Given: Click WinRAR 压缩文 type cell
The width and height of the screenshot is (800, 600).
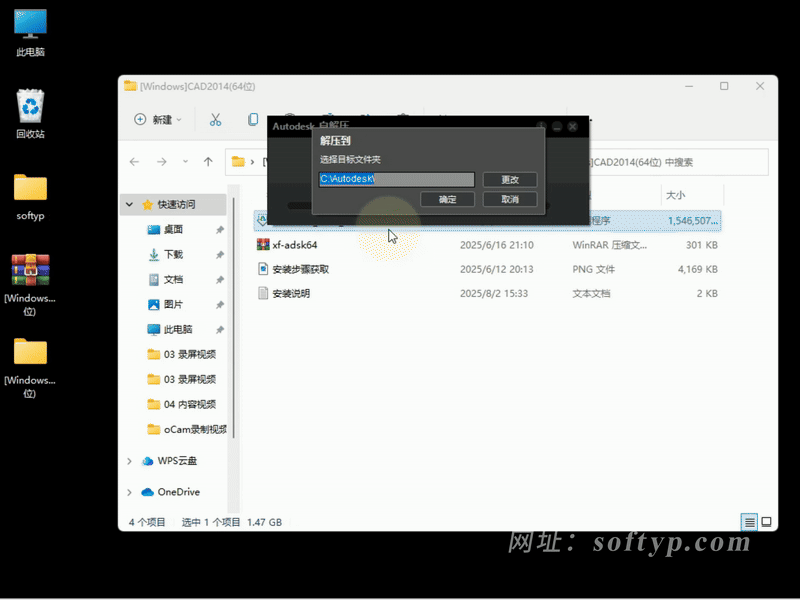Looking at the screenshot, I should tap(609, 245).
